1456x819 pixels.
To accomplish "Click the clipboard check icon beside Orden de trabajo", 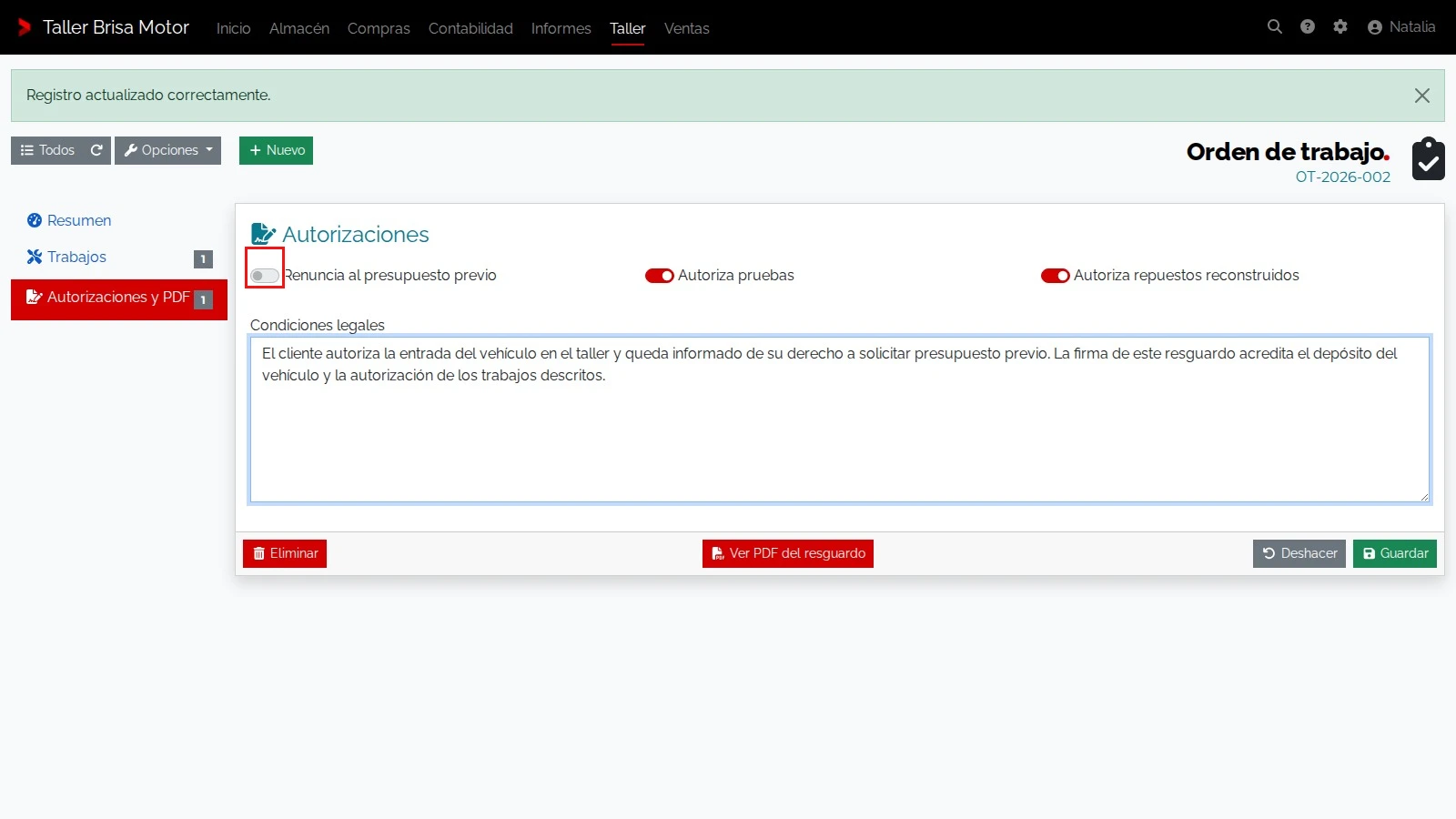I will [x=1429, y=159].
